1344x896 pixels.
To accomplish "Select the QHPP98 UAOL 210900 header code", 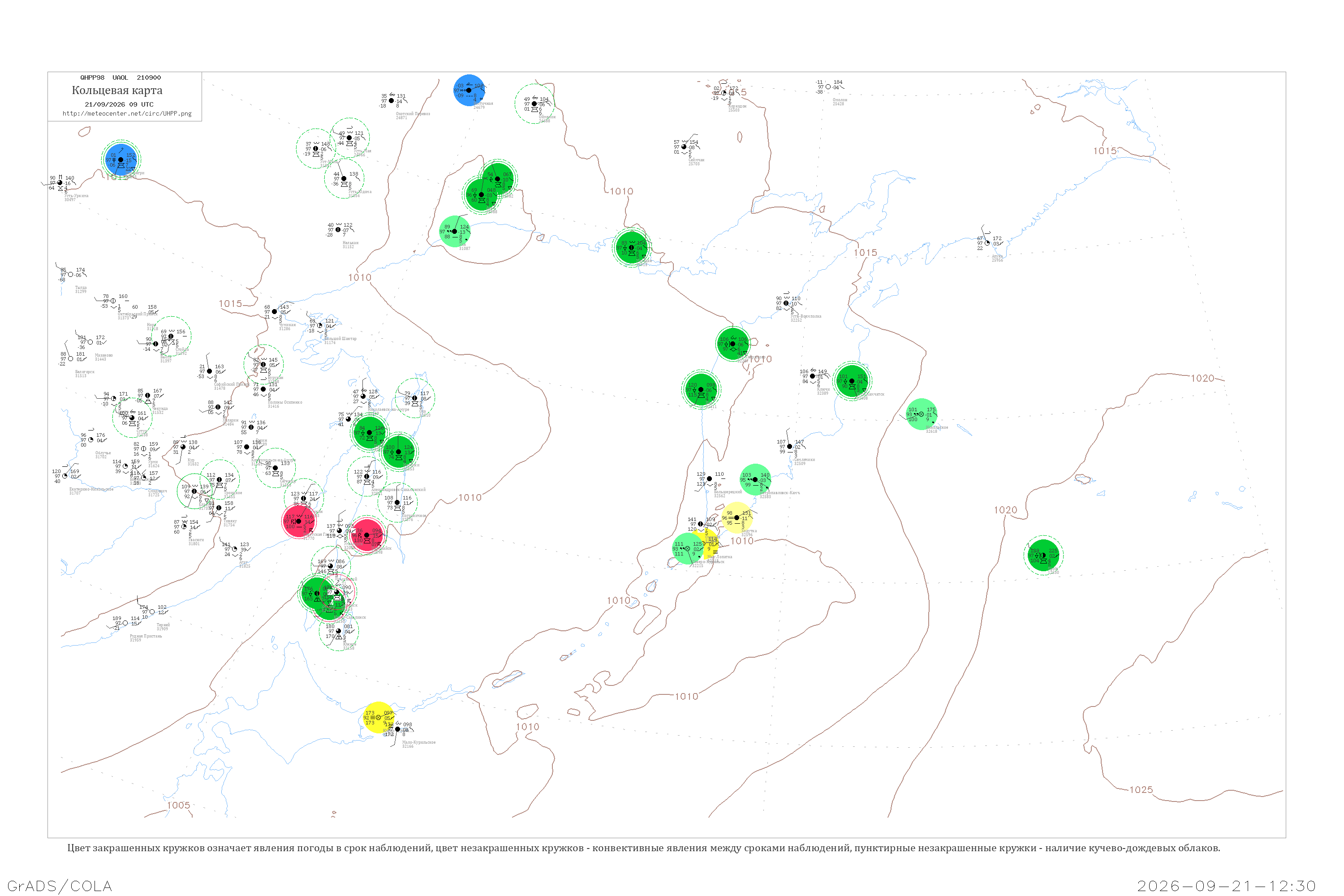I will pos(121,78).
